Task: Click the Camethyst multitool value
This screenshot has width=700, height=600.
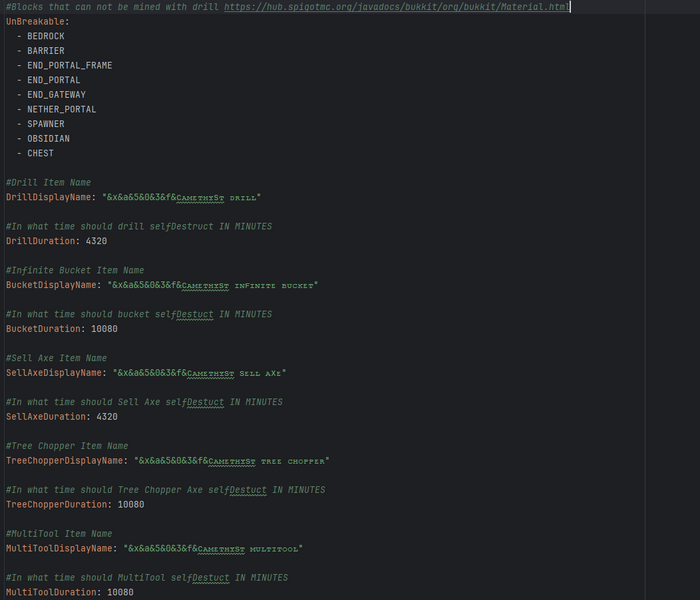Action: pos(213,549)
